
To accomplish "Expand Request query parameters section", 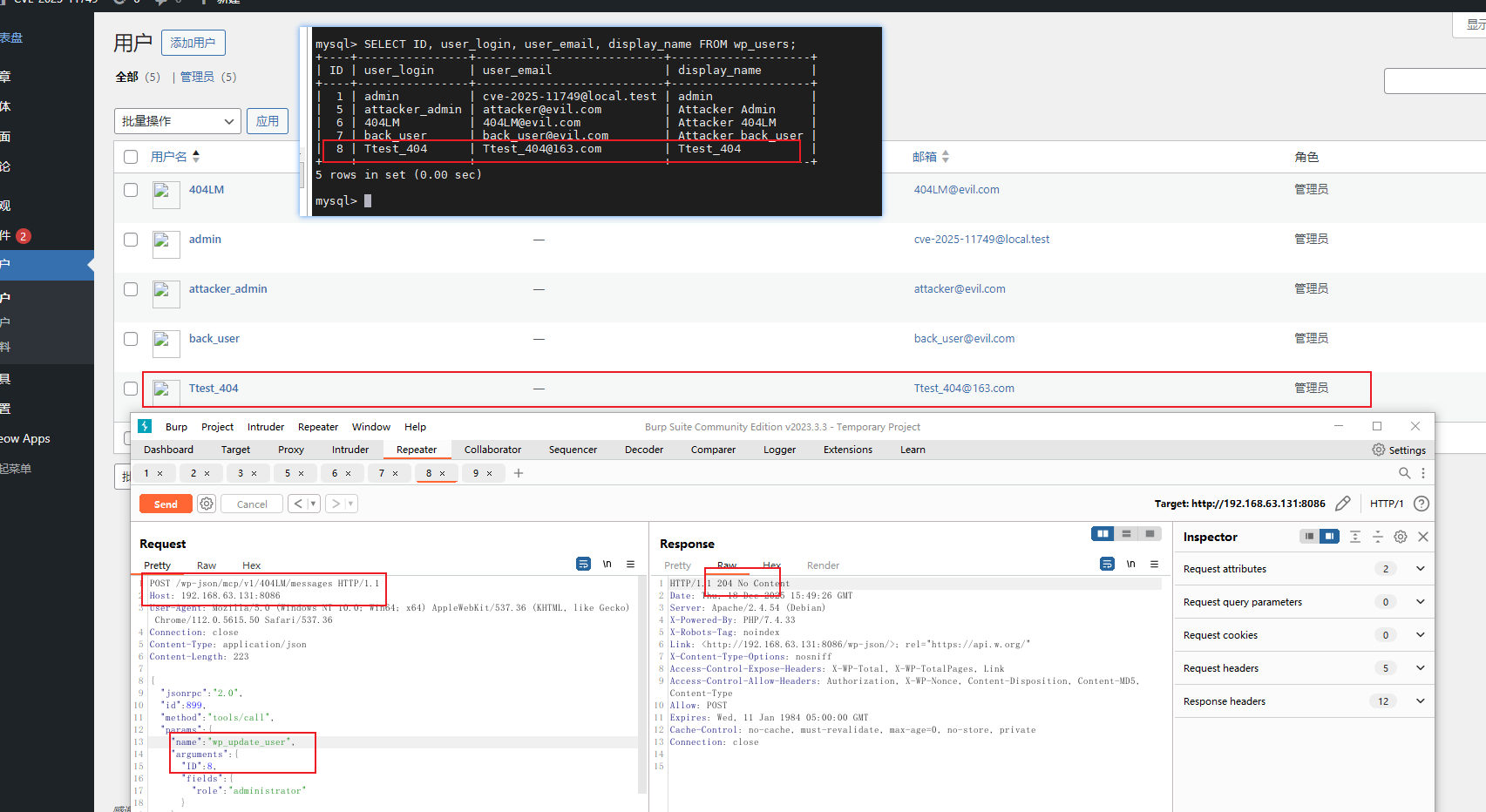I will pos(1421,602).
